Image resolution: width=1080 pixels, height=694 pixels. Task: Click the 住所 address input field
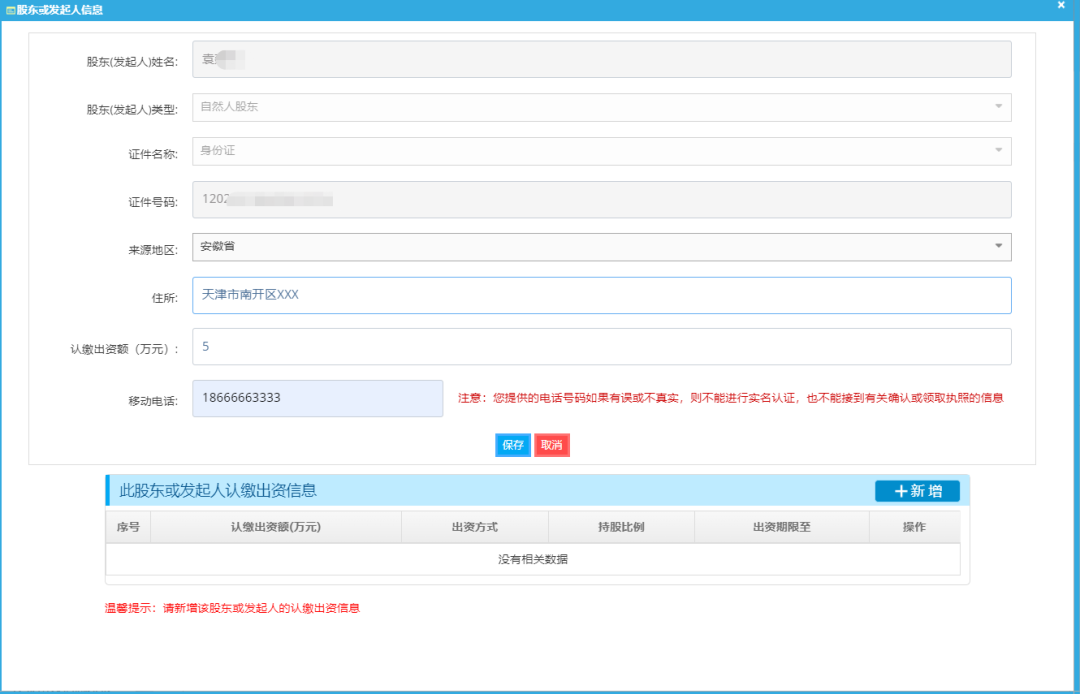click(x=601, y=295)
